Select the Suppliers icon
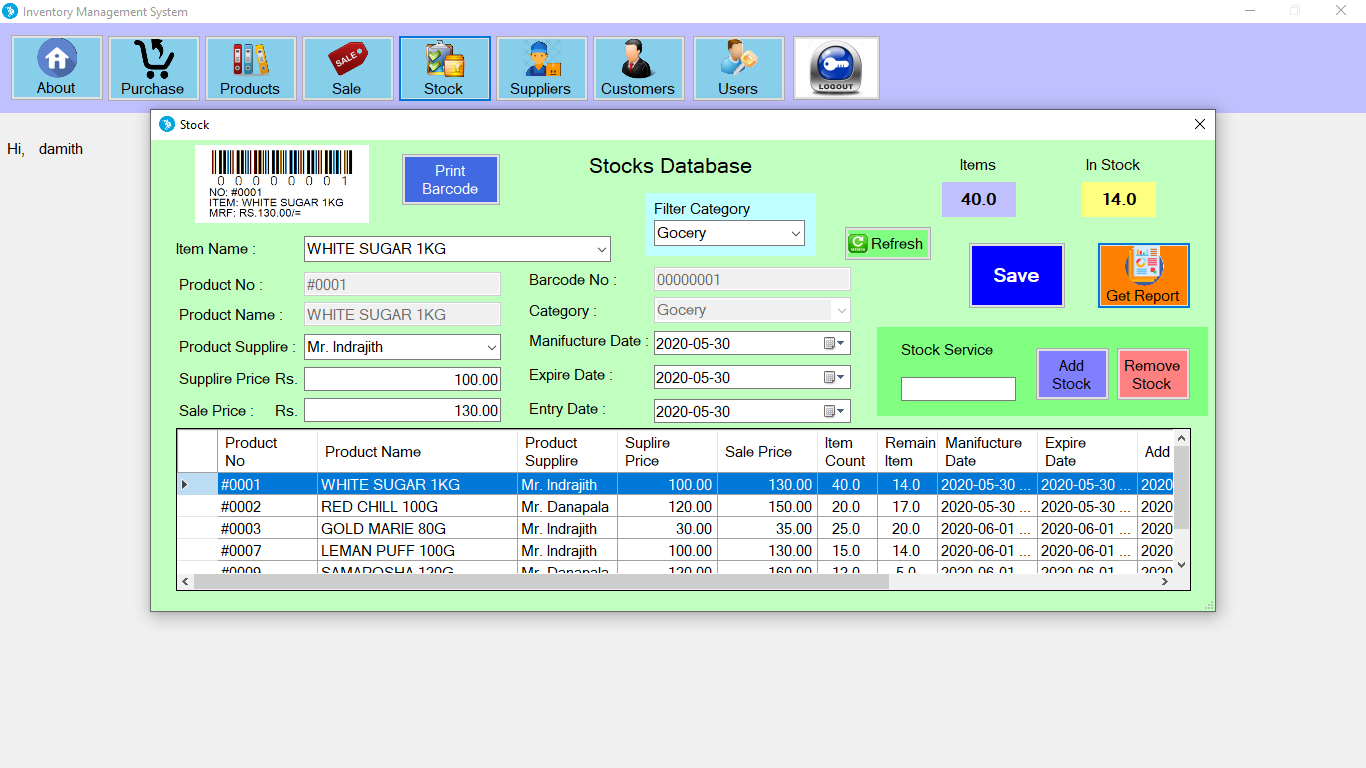 [541, 67]
